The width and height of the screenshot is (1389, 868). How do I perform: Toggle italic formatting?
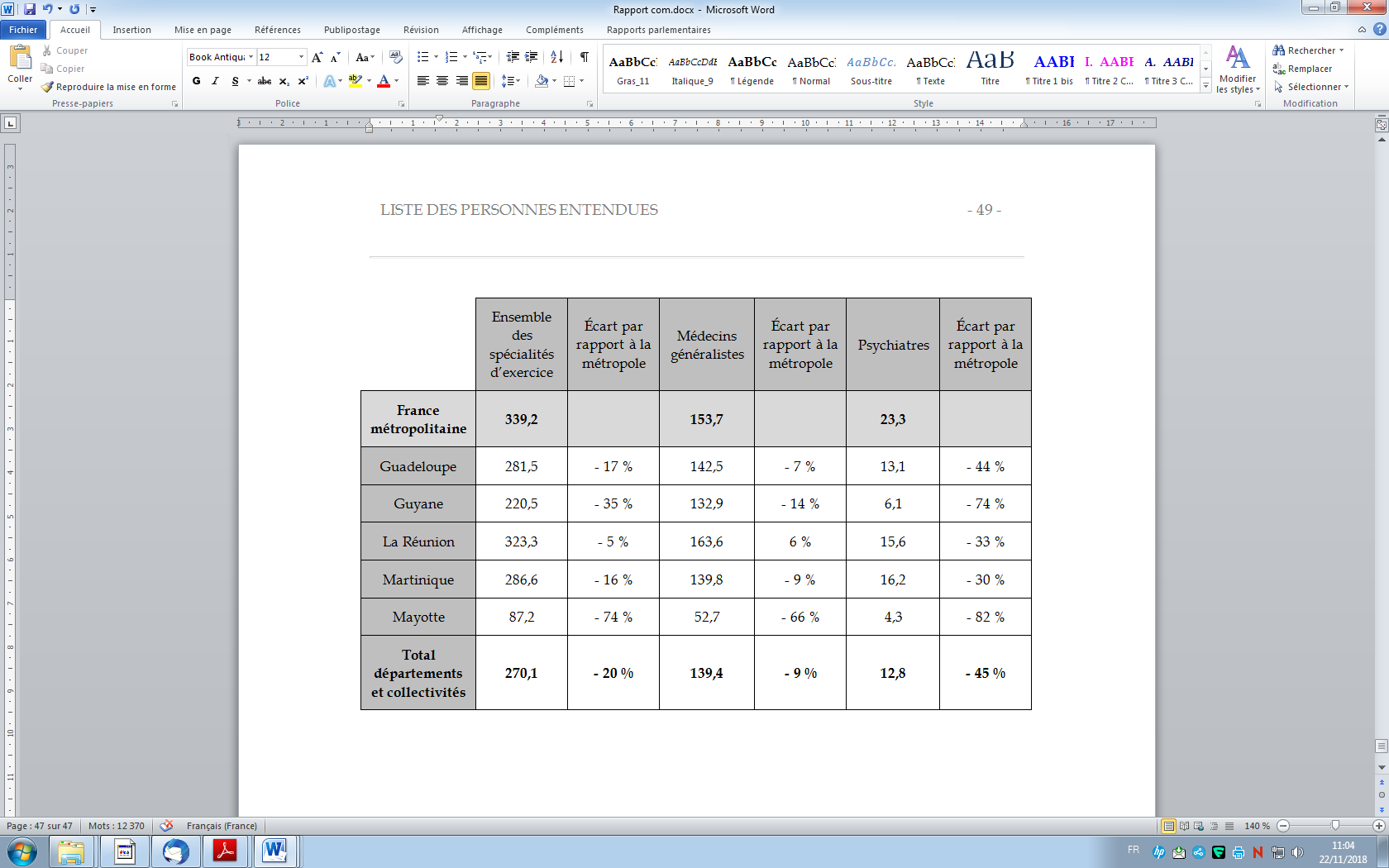(215, 81)
